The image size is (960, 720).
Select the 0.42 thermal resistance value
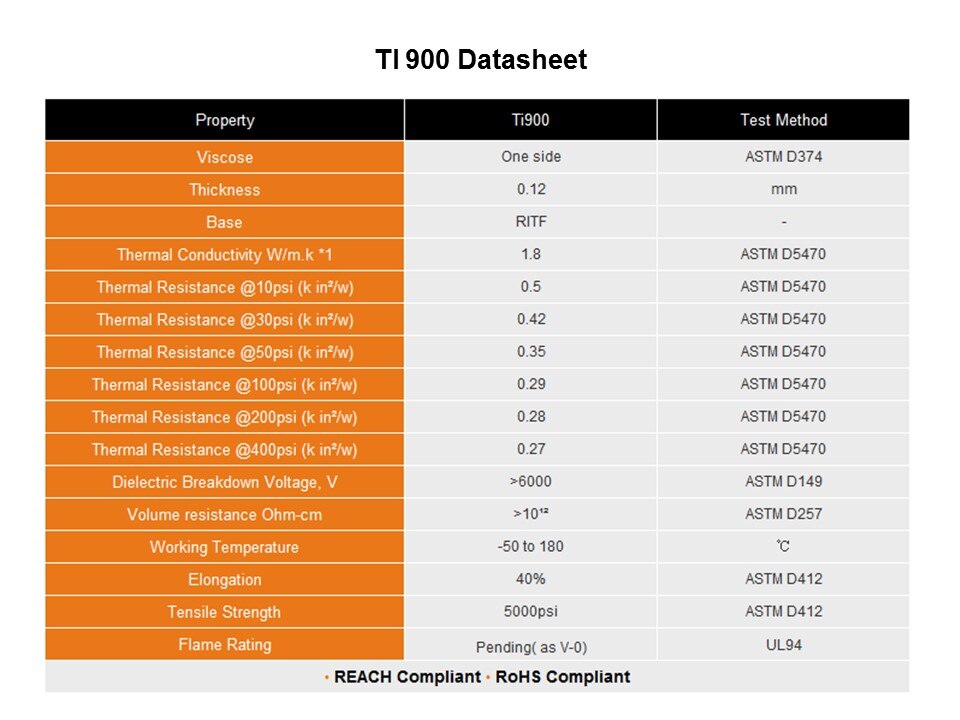pos(530,319)
